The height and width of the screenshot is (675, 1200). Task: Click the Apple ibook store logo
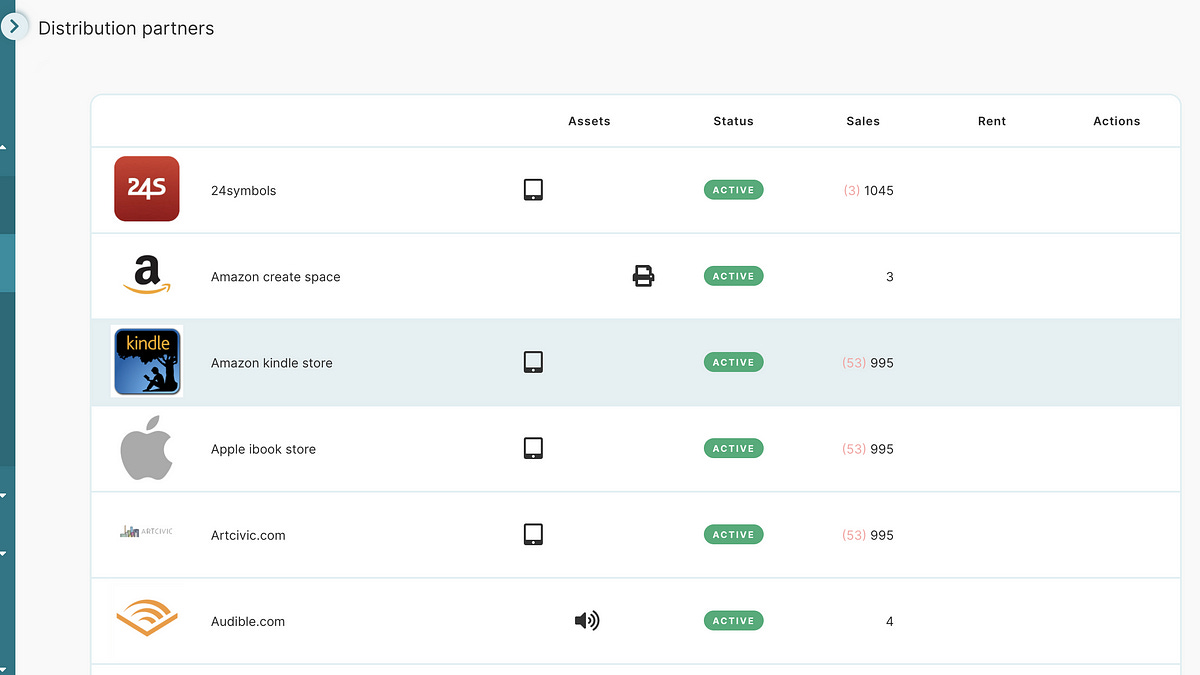click(147, 448)
